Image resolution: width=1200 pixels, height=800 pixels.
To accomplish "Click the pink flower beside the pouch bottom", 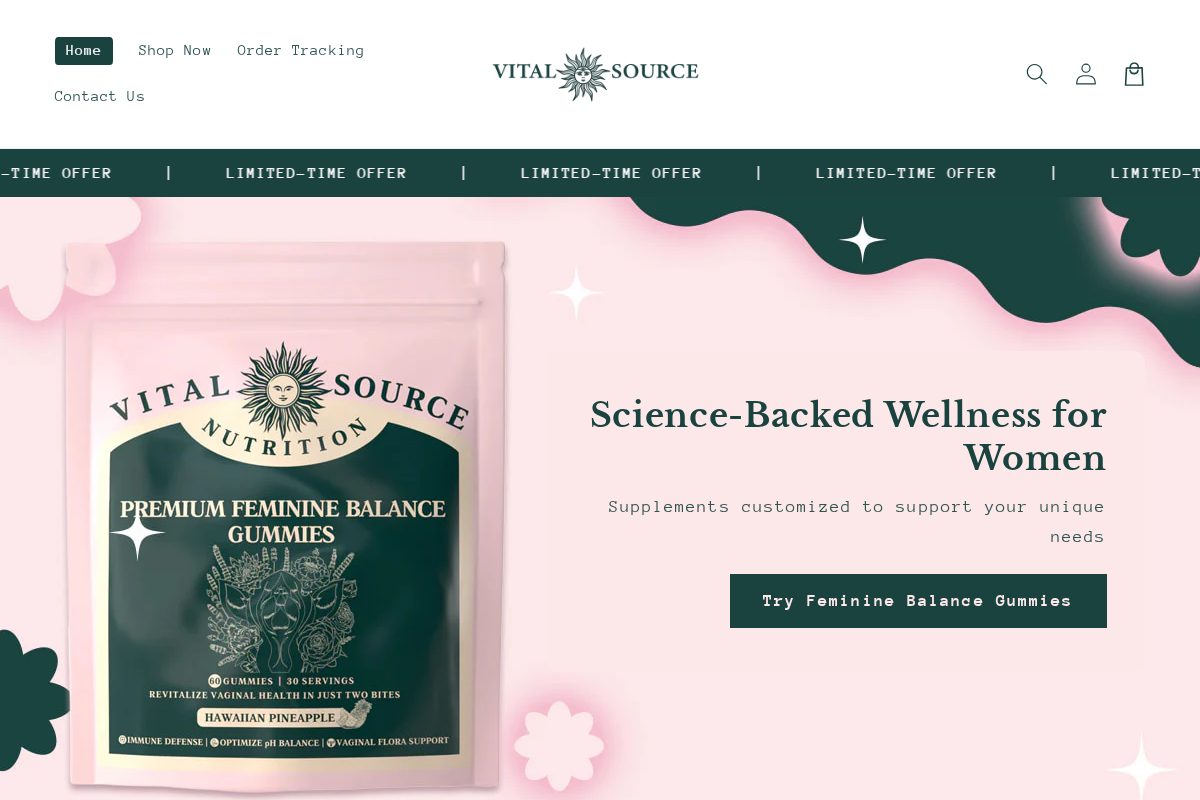I will click(559, 746).
